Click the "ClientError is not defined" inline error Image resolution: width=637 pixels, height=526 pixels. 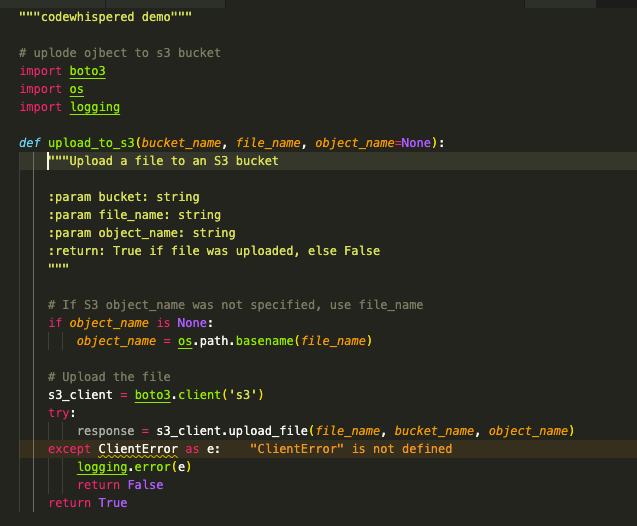click(350, 449)
